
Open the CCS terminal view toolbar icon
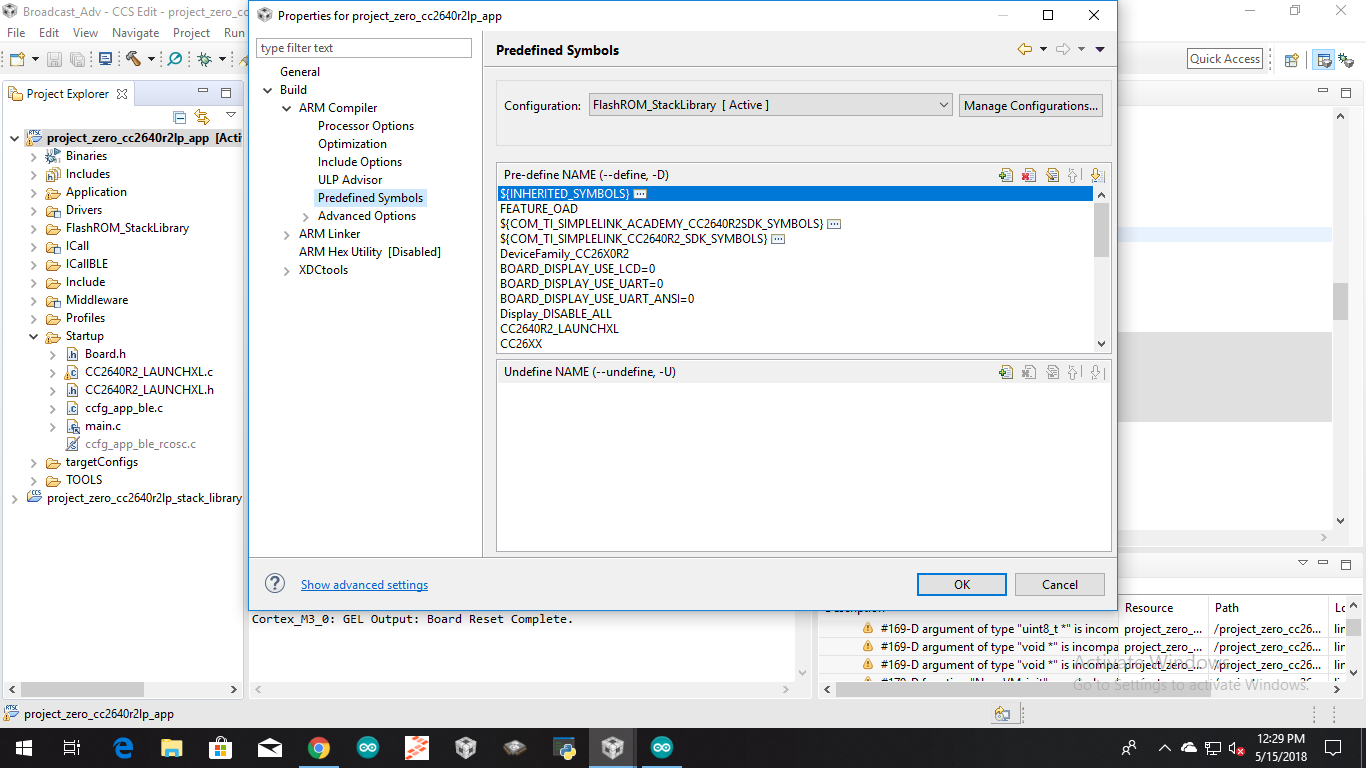tap(105, 59)
